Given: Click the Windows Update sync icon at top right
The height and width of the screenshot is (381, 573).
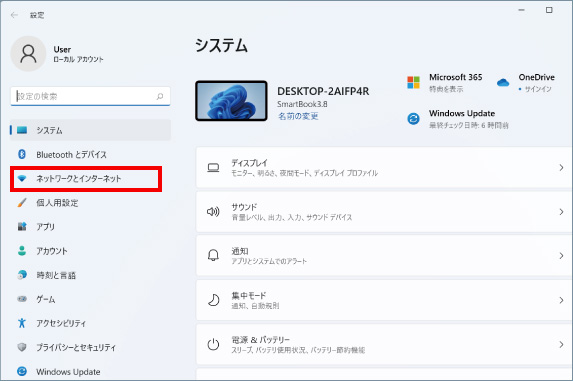Looking at the screenshot, I should click(x=413, y=119).
